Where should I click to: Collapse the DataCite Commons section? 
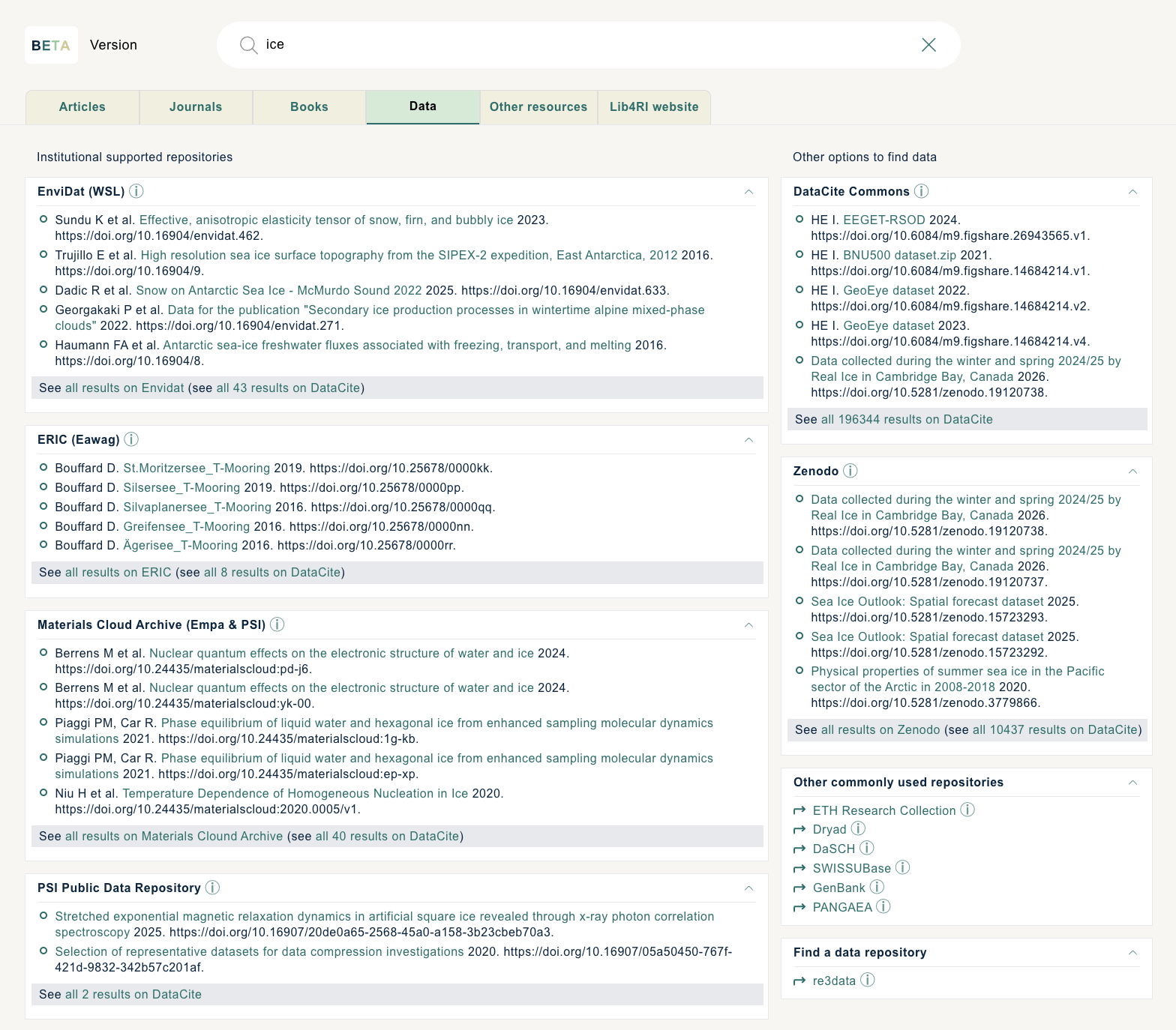(x=1132, y=192)
